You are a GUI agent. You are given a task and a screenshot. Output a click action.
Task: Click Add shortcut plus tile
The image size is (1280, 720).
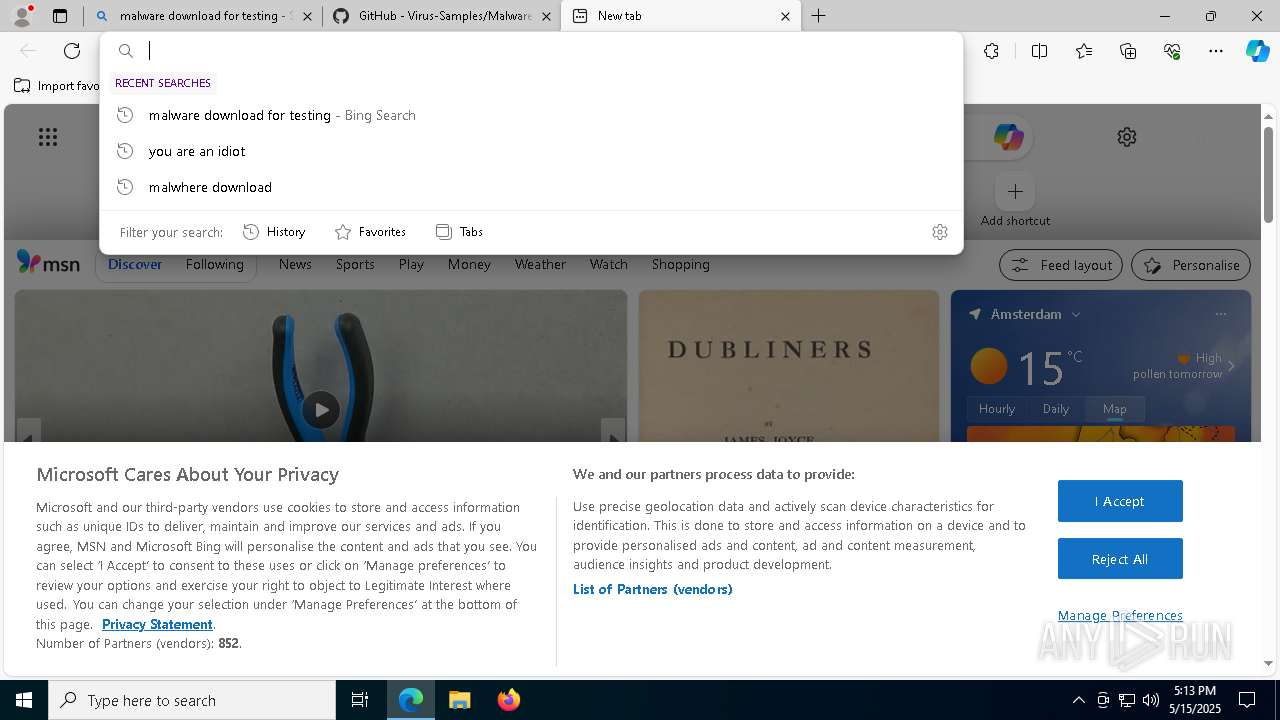(1015, 191)
